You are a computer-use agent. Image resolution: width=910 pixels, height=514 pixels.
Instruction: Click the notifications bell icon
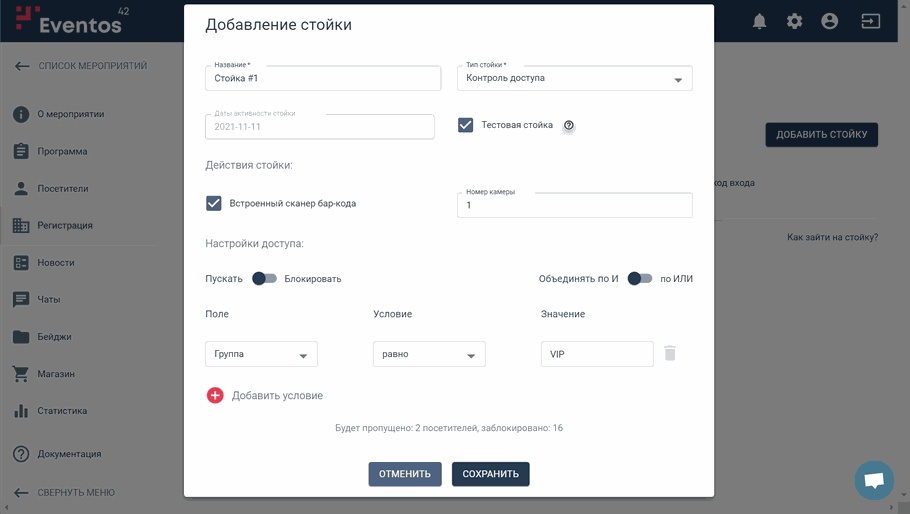pos(759,21)
